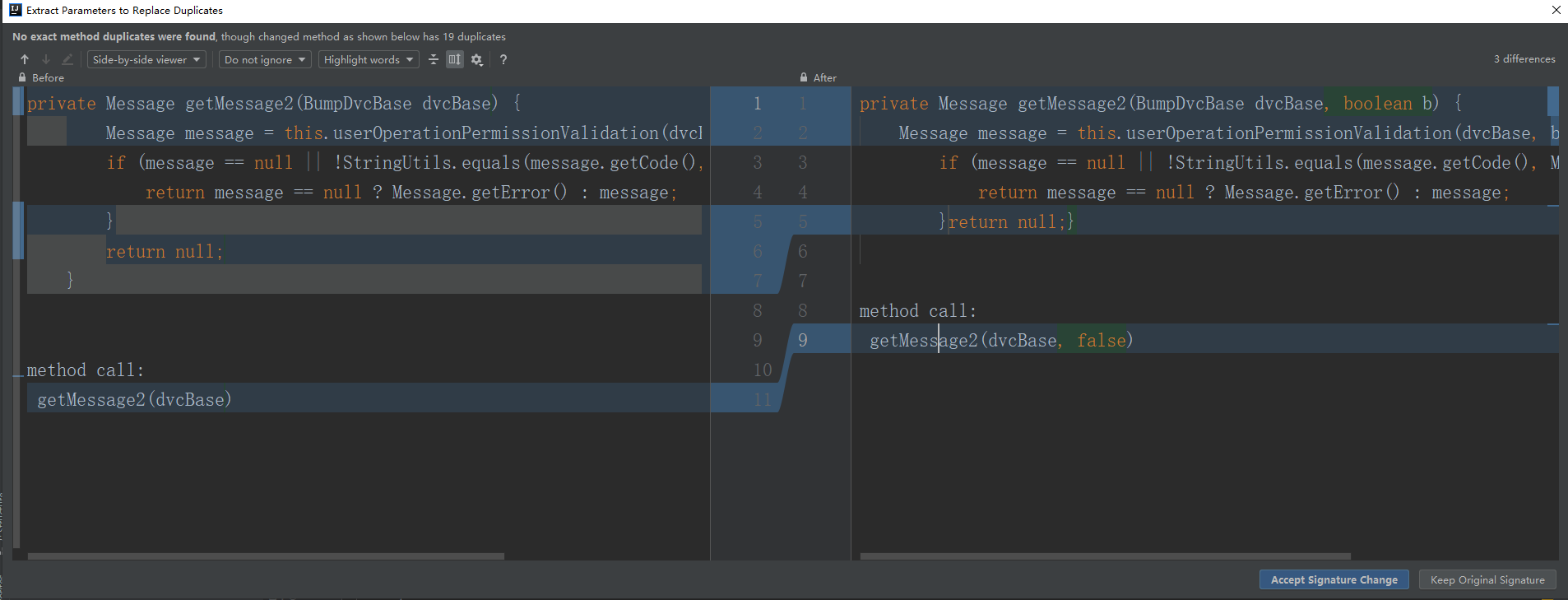Click the lock icon beside After
Screen dimensions: 1568x600
coord(804,77)
